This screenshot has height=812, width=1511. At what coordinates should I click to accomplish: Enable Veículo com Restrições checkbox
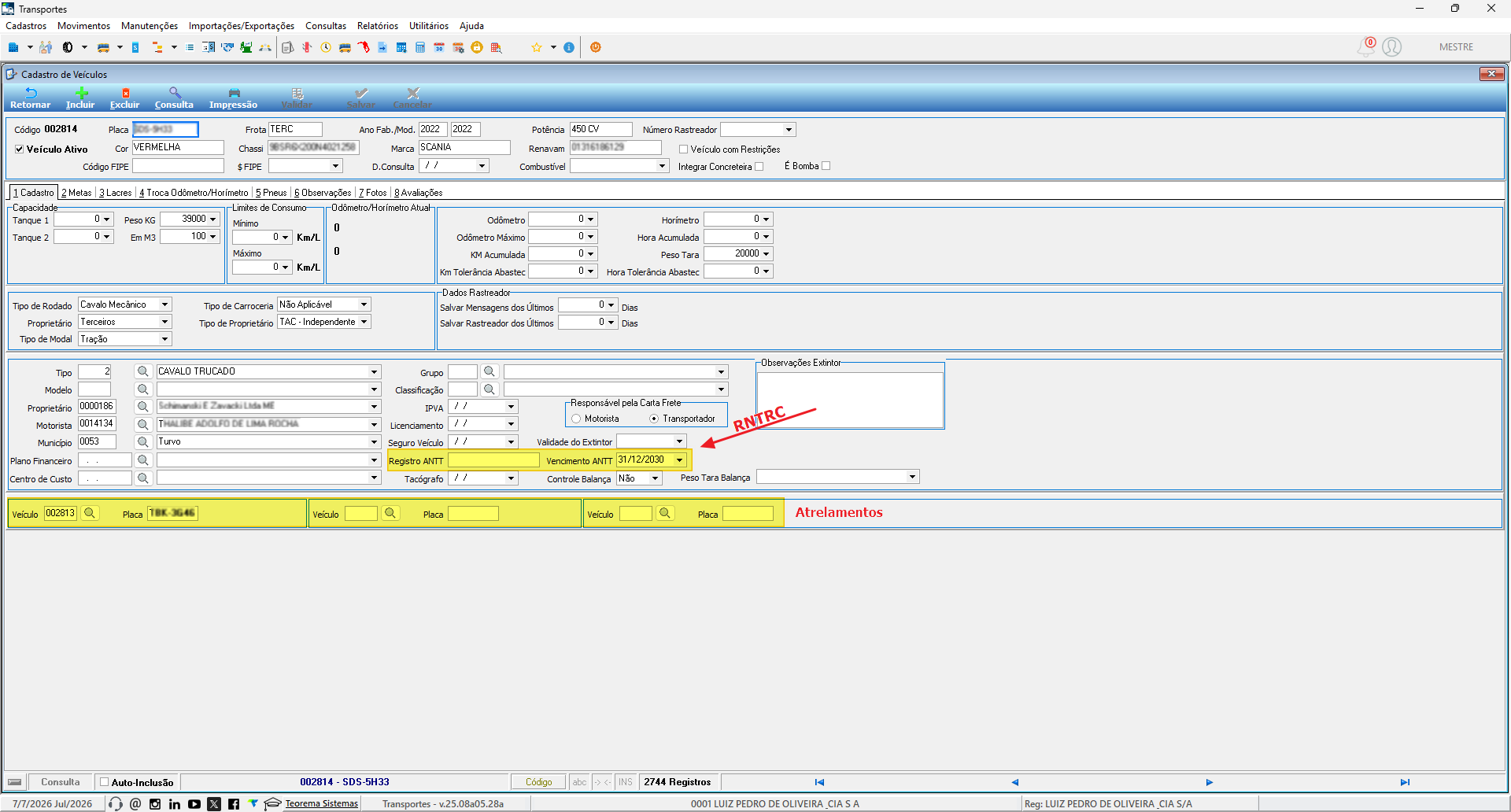pyautogui.click(x=683, y=149)
